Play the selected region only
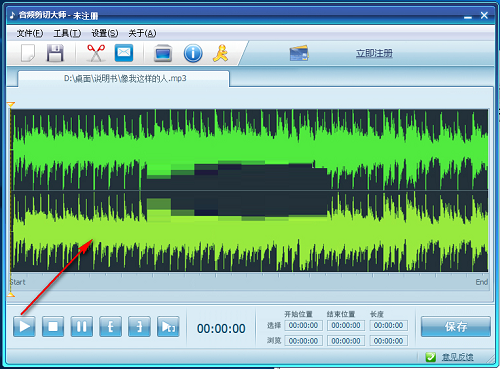The width and height of the screenshot is (500, 369). tap(168, 327)
